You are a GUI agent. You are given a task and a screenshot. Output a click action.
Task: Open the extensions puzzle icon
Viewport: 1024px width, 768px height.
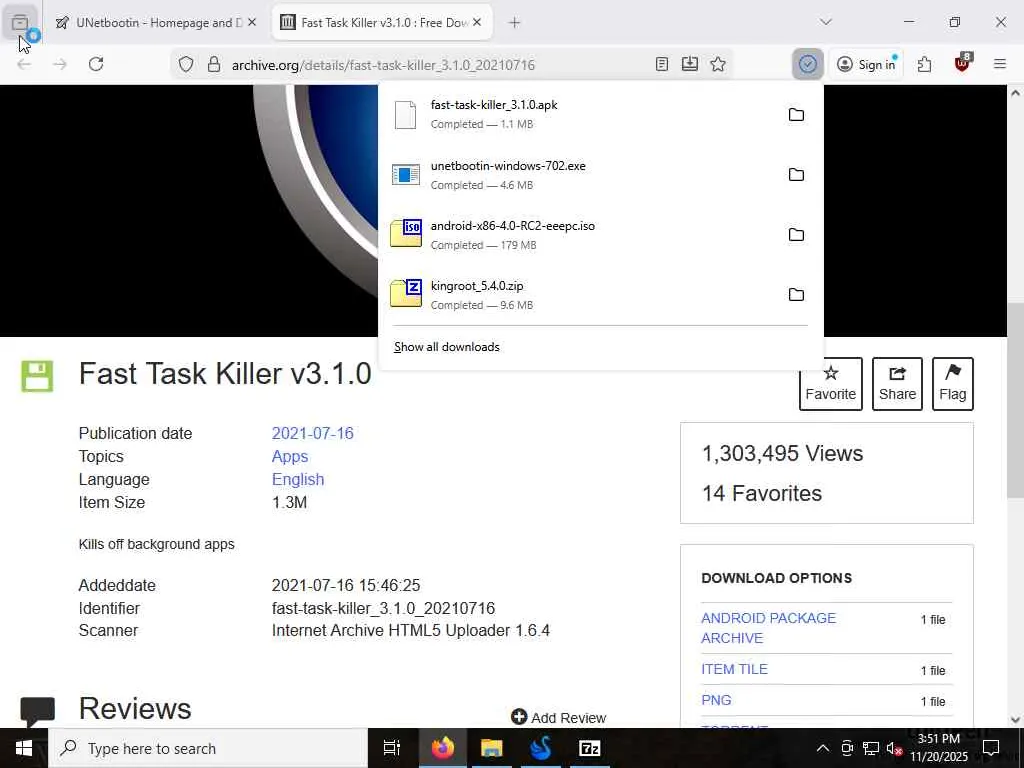click(924, 64)
